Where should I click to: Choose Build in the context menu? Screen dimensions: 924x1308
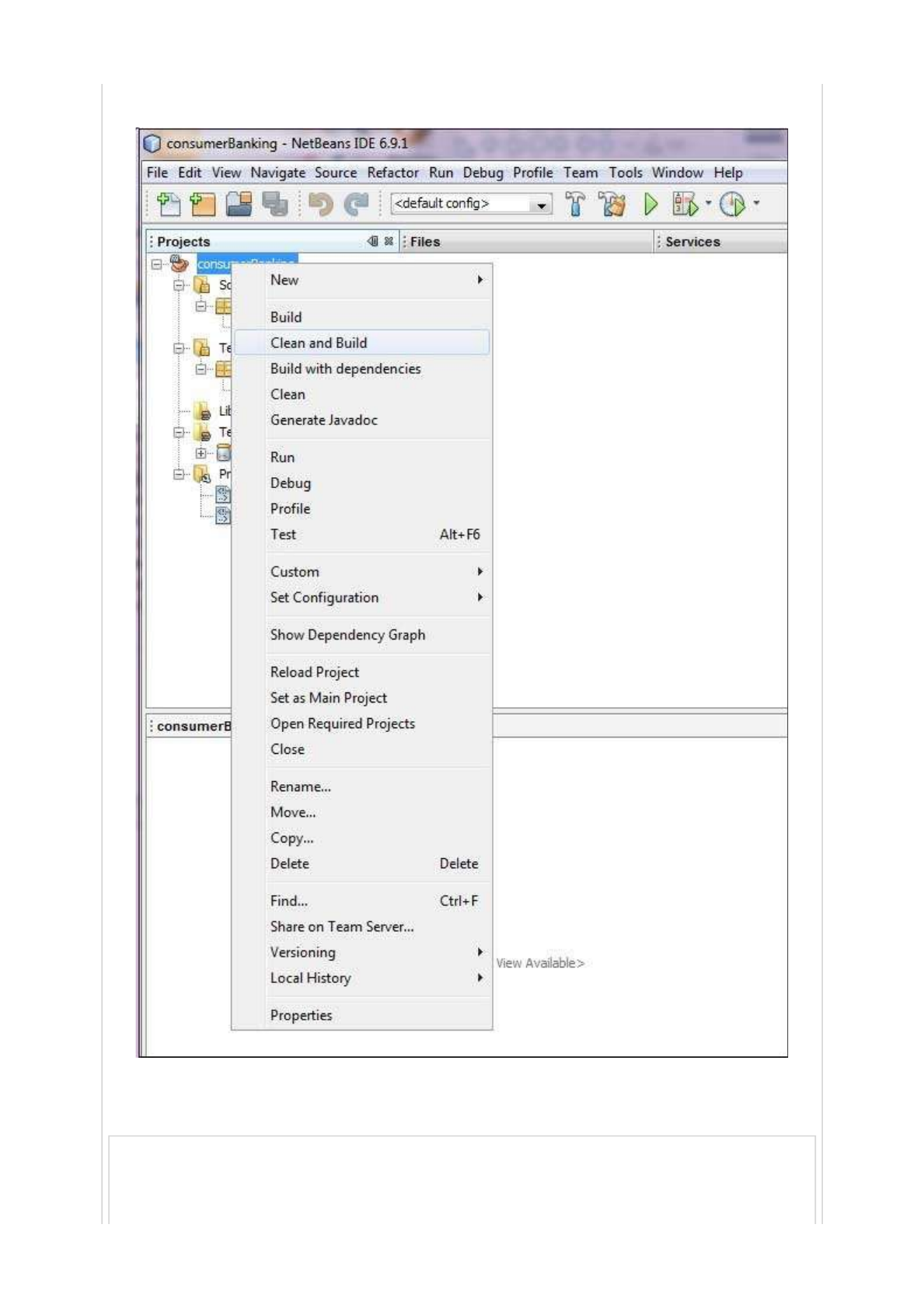[x=362, y=317]
